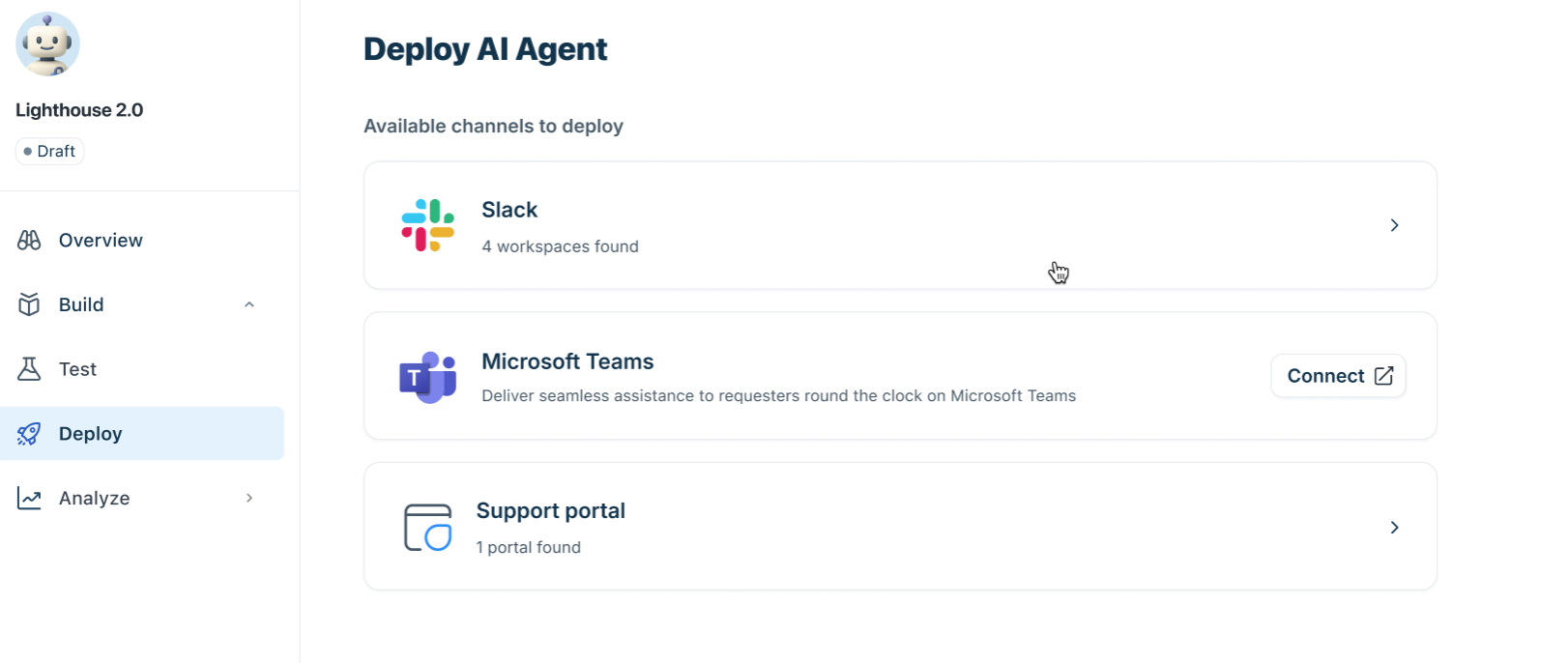The height and width of the screenshot is (663, 1568).
Task: Click the Test flask icon
Action: point(29,369)
